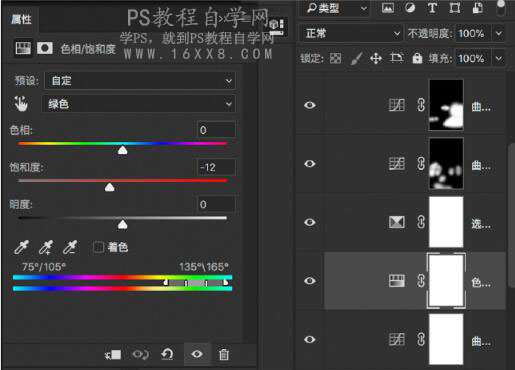The width and height of the screenshot is (515, 370).
Task: Click the lock position move-arrows icon
Action: coord(376,59)
